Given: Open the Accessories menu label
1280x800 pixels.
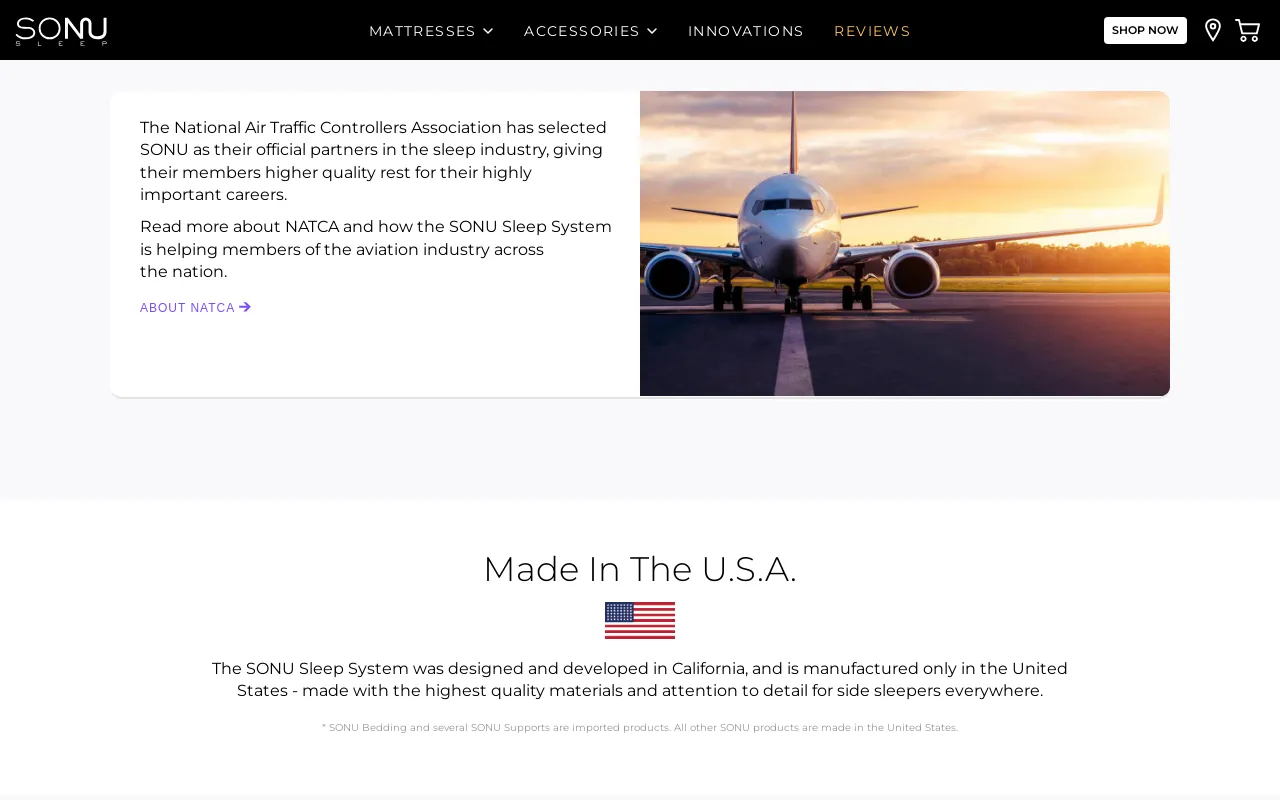Looking at the screenshot, I should 582,31.
